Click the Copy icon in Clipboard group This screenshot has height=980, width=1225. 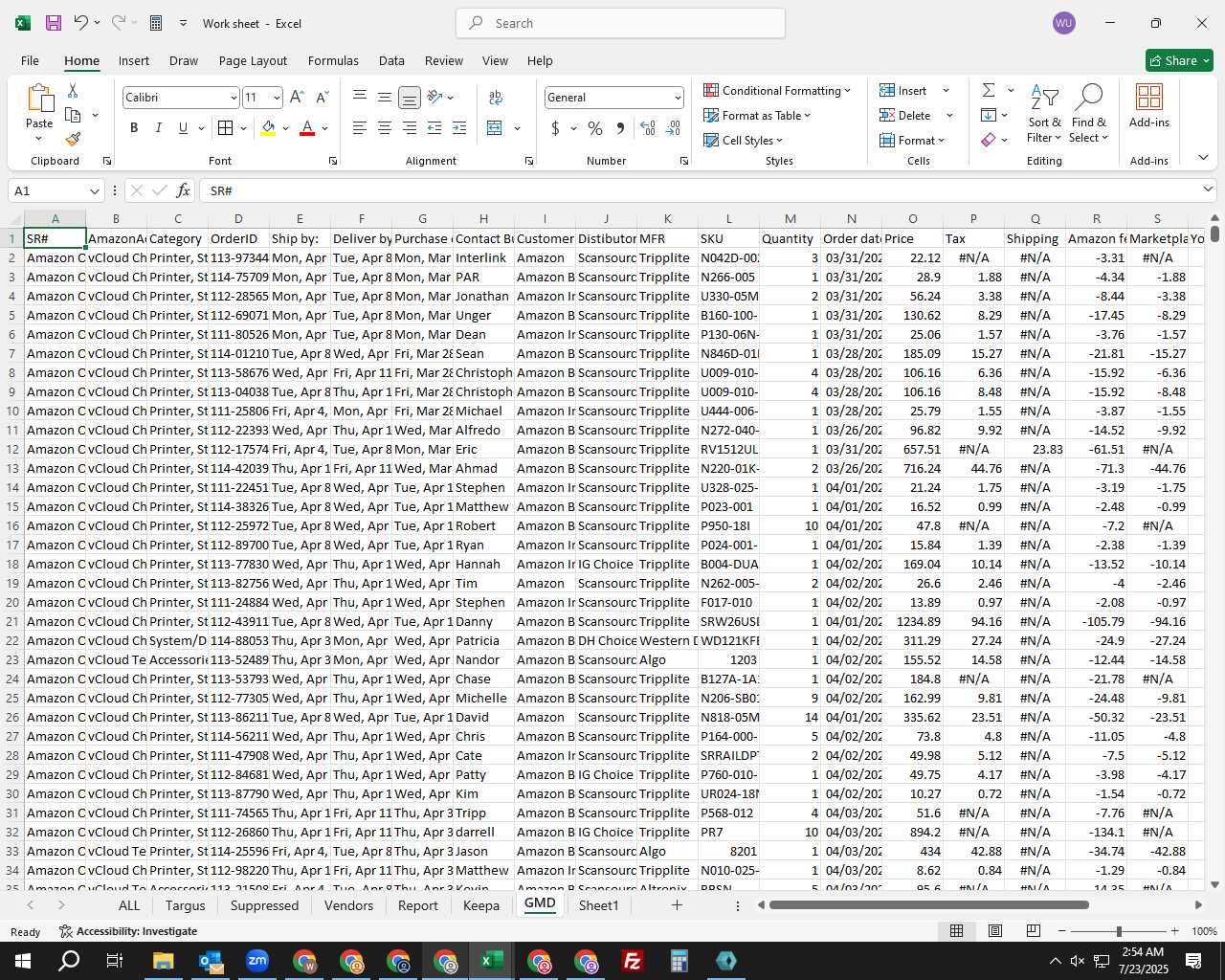tap(73, 115)
